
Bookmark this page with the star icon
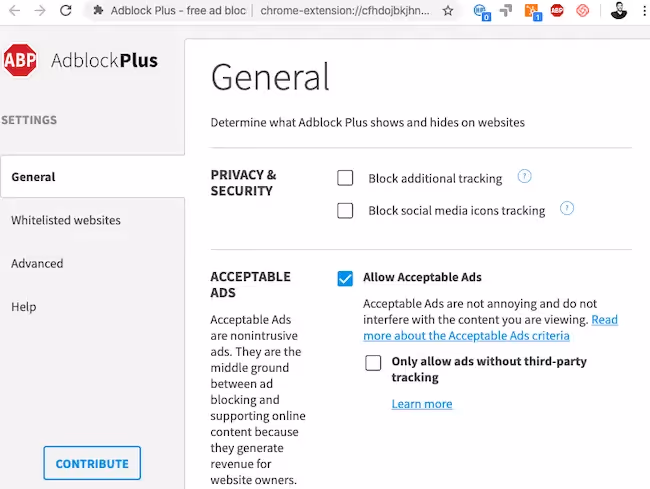coord(448,11)
